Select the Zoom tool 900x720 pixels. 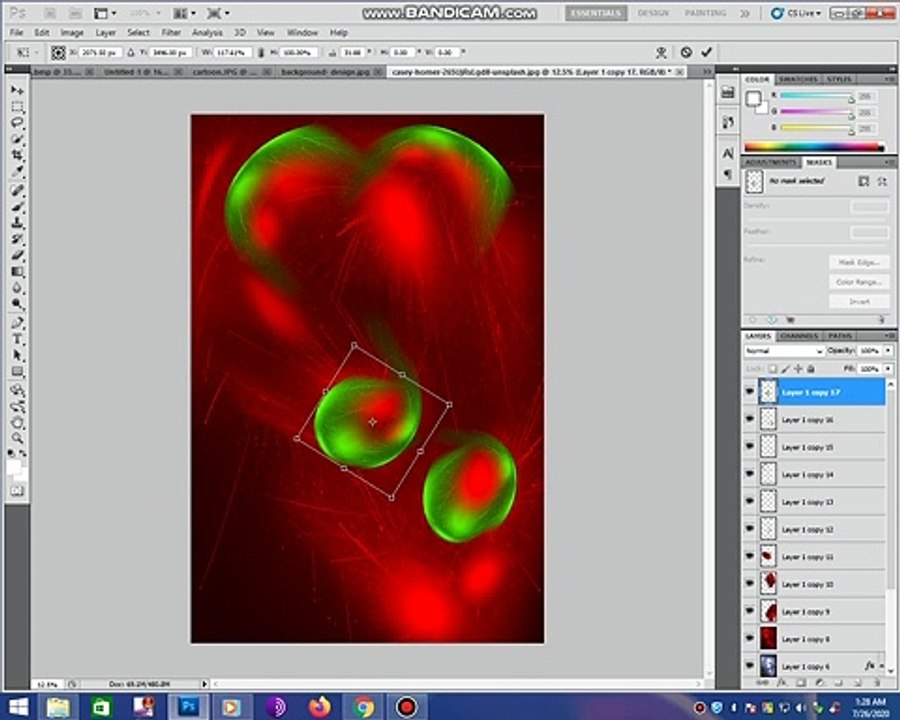[x=17, y=439]
